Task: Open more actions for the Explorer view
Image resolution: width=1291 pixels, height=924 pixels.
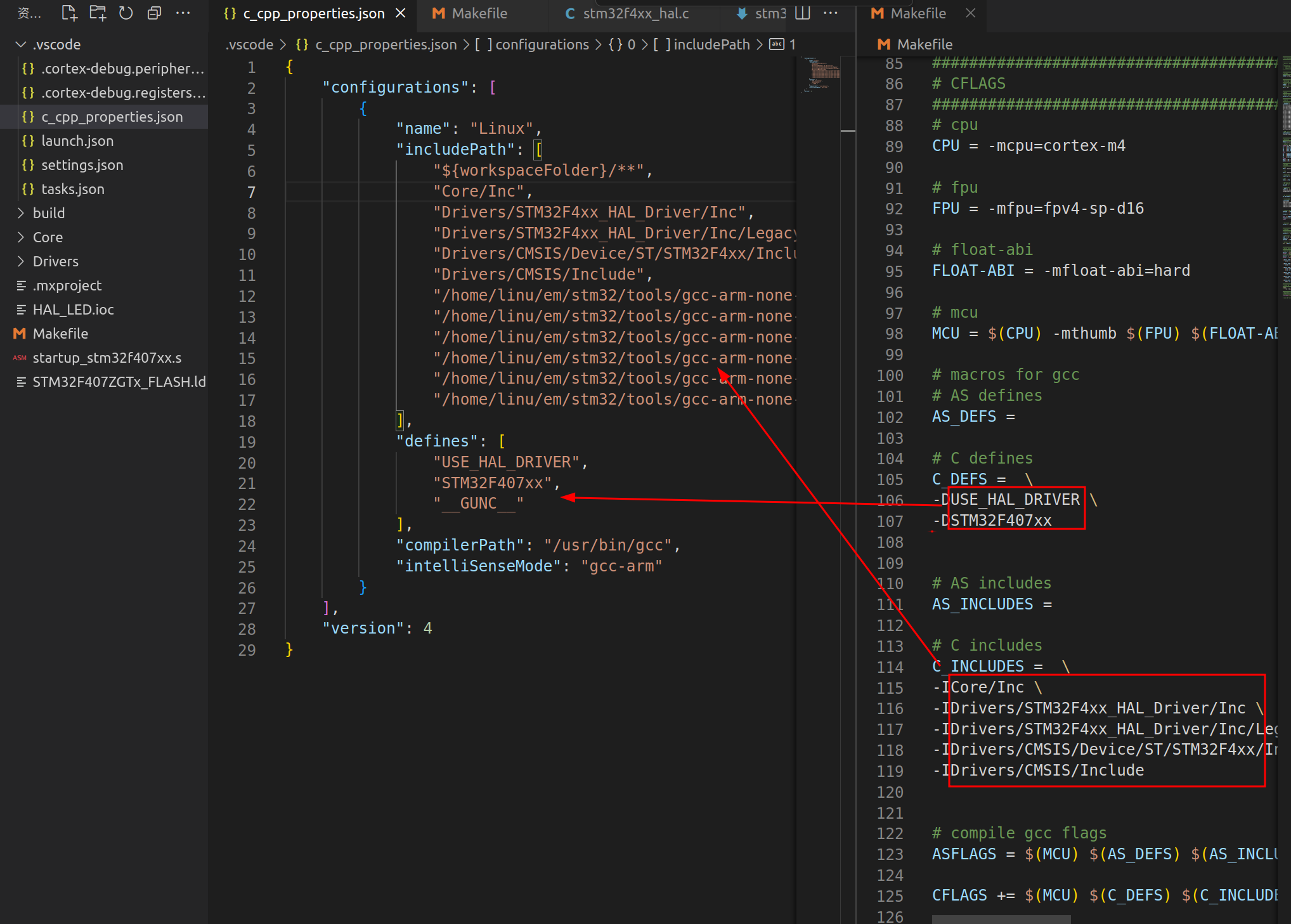Action: 183,12
